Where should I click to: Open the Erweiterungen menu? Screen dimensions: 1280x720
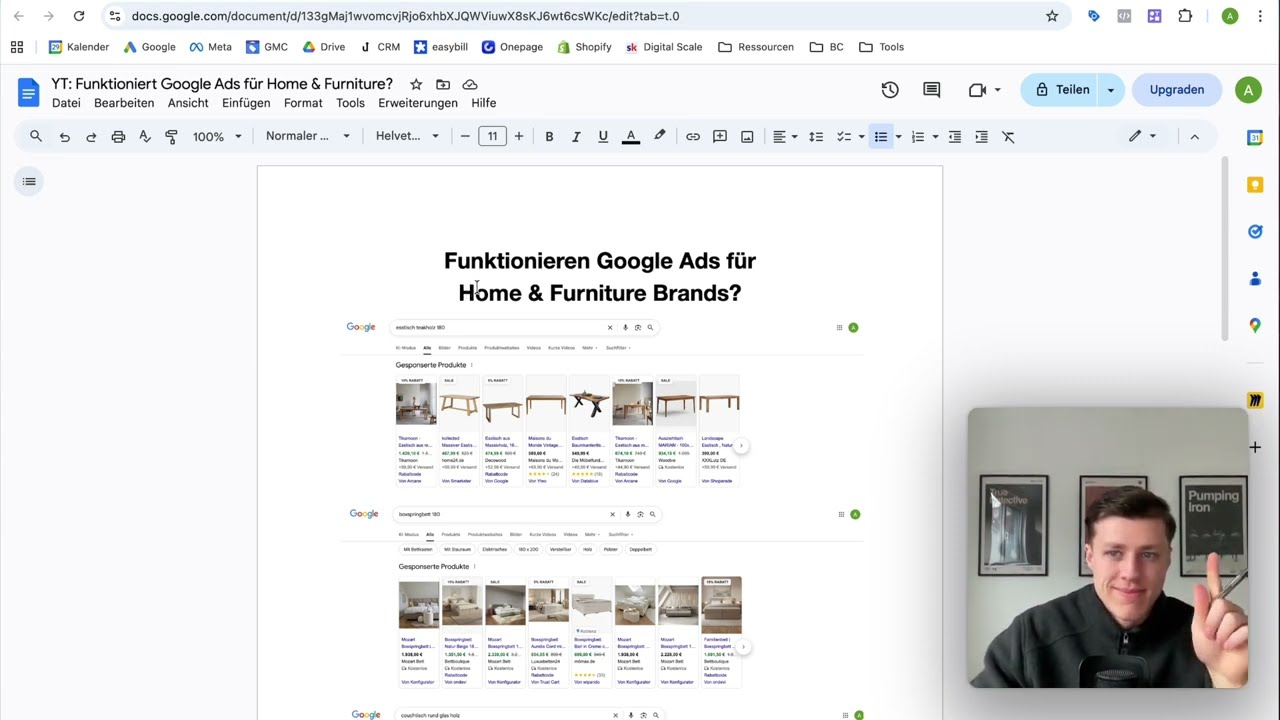point(418,103)
